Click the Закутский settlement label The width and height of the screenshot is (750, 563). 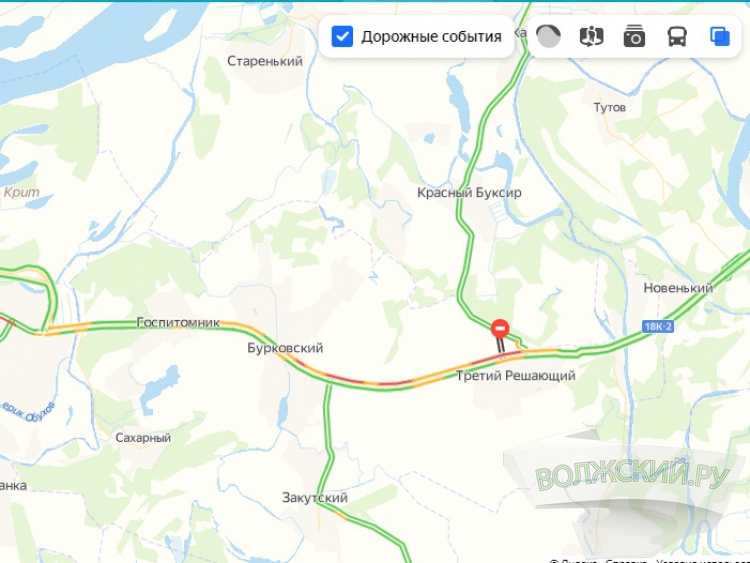315,497
